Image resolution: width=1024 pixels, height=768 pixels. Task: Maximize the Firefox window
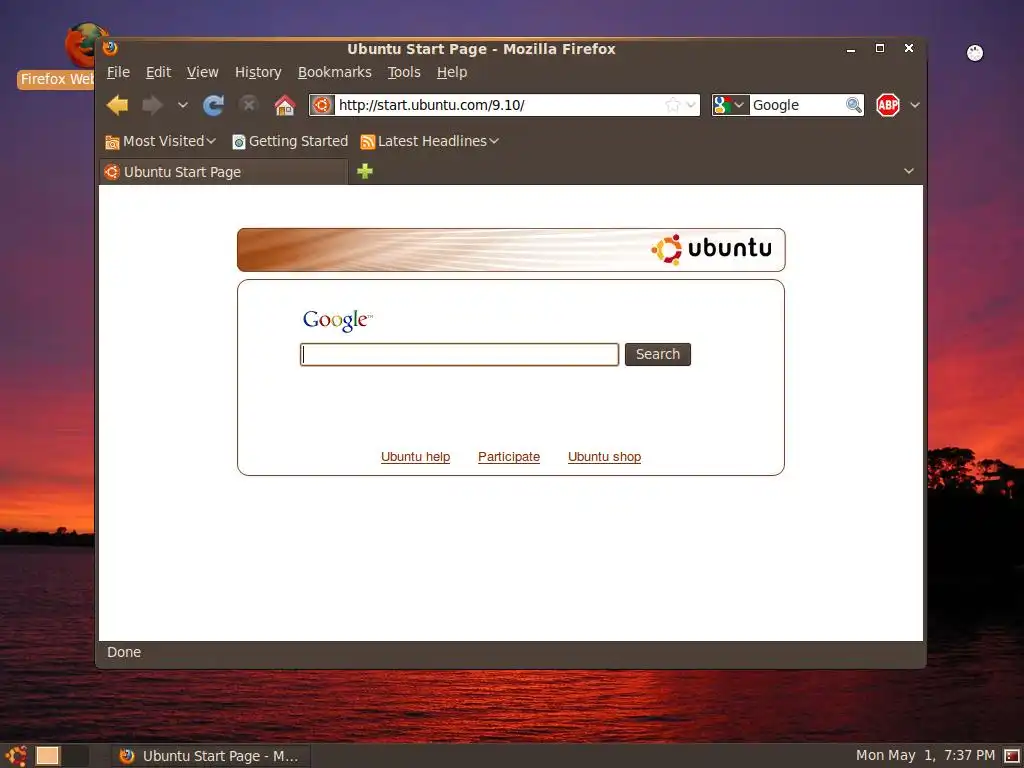point(880,48)
